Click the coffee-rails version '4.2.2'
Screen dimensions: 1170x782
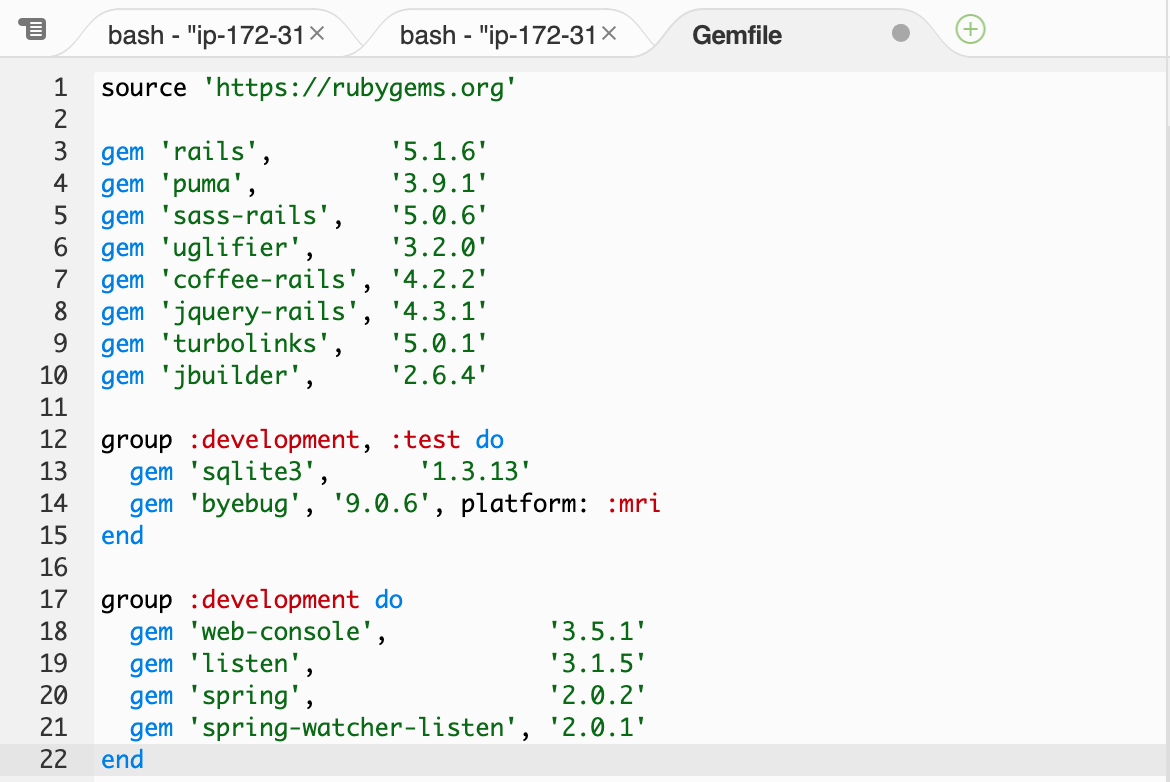[439, 281]
